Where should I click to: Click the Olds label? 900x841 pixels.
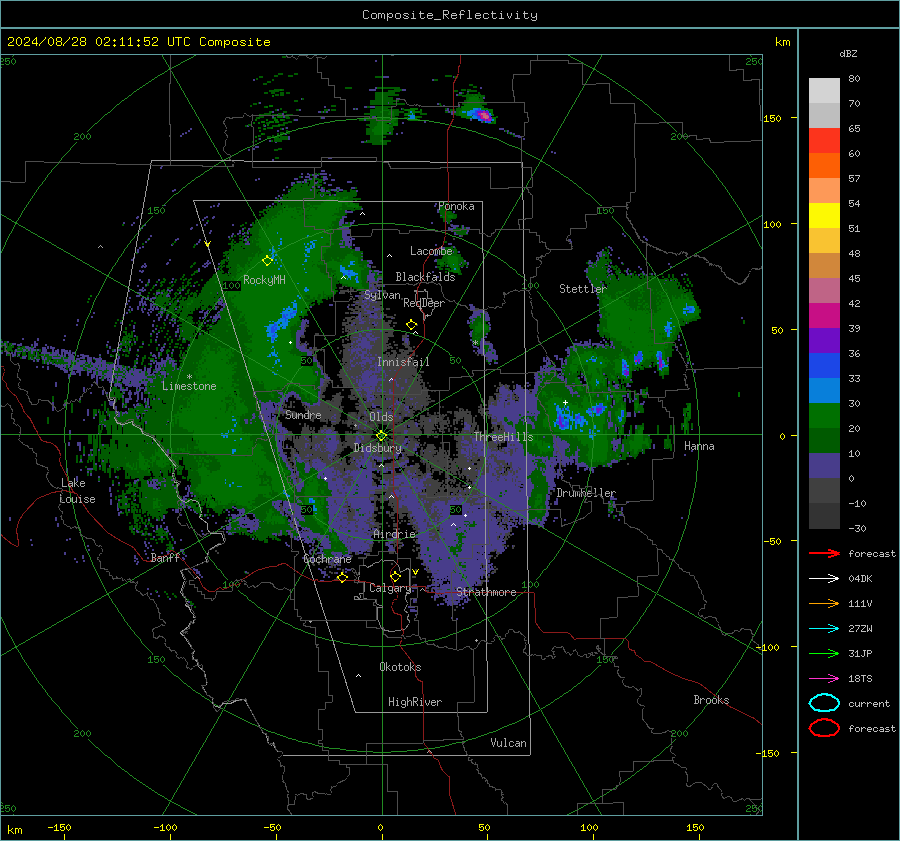point(381,417)
